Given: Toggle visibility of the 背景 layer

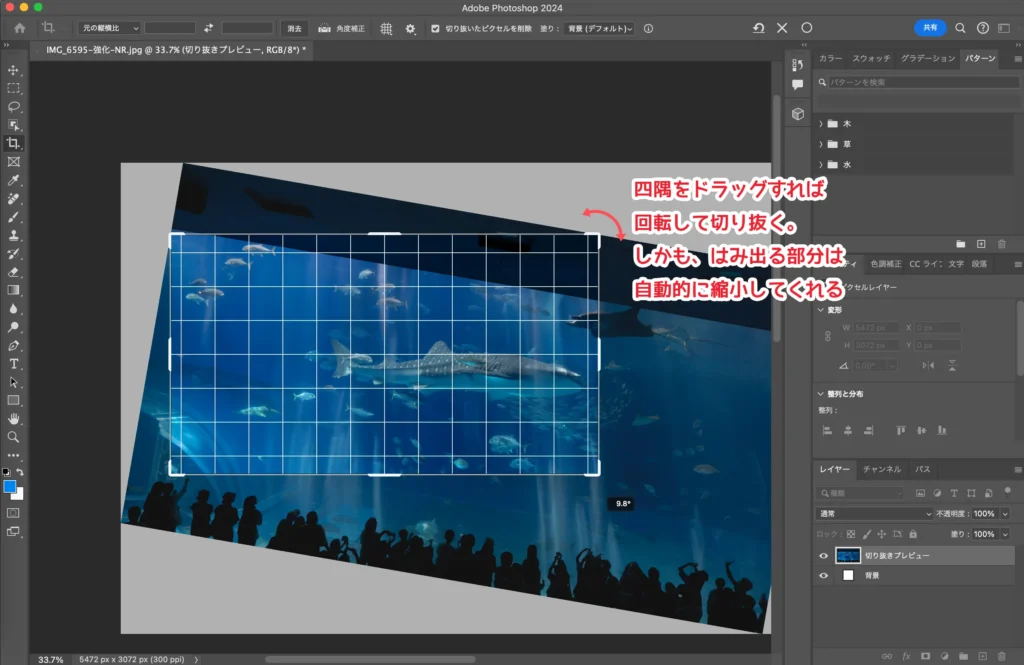Looking at the screenshot, I should pos(824,576).
